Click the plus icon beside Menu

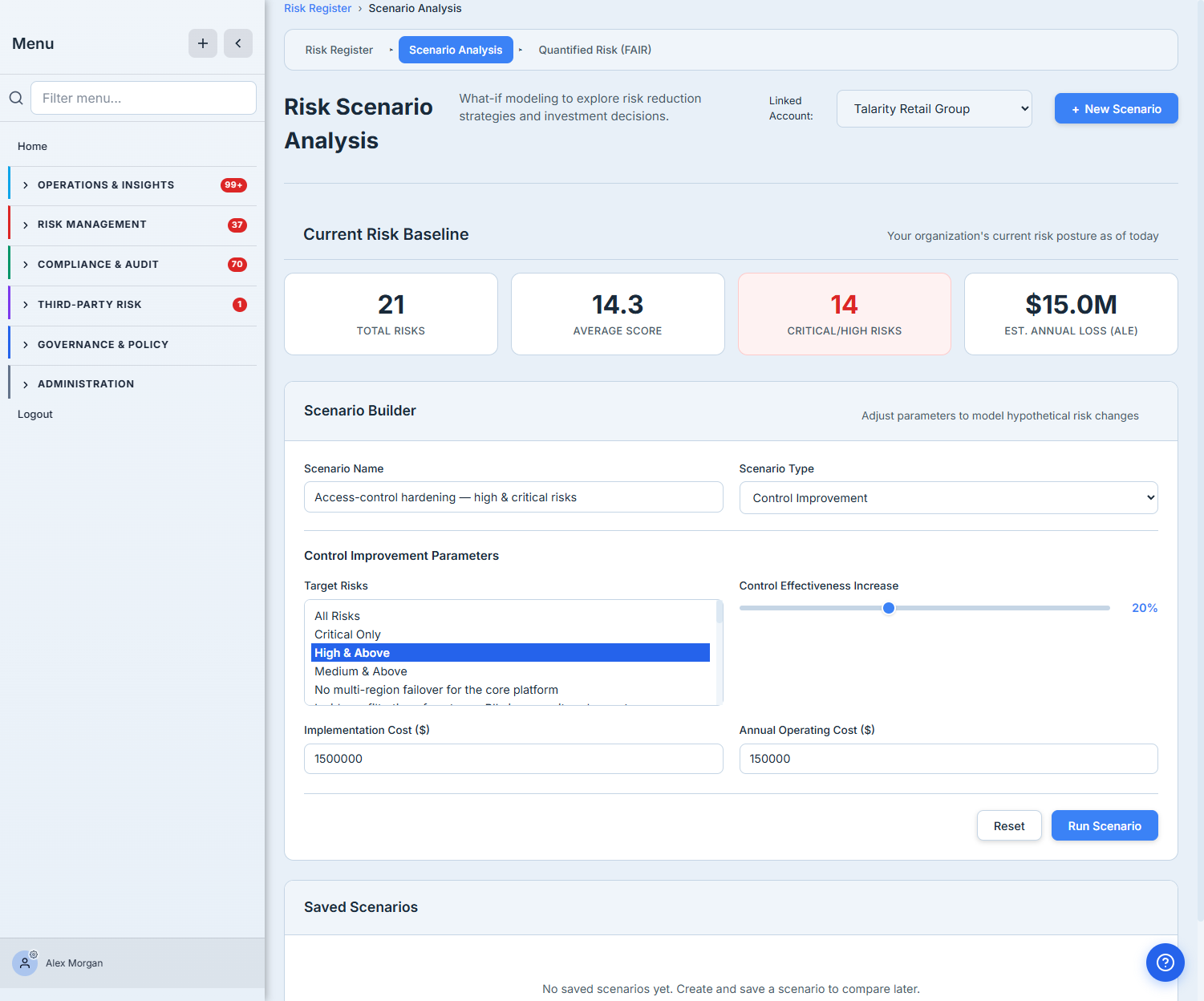coord(203,43)
